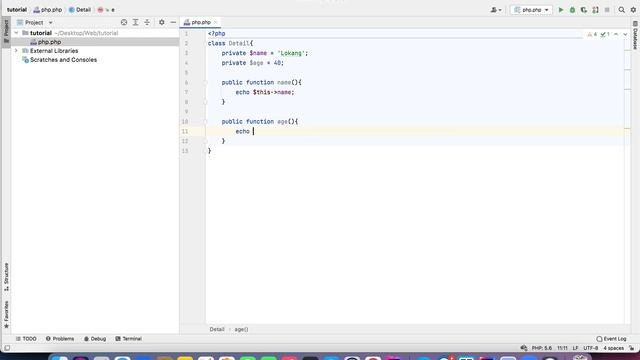Switch to the php.php editor tab
Viewport: 640px width, 360px height.
pos(201,22)
